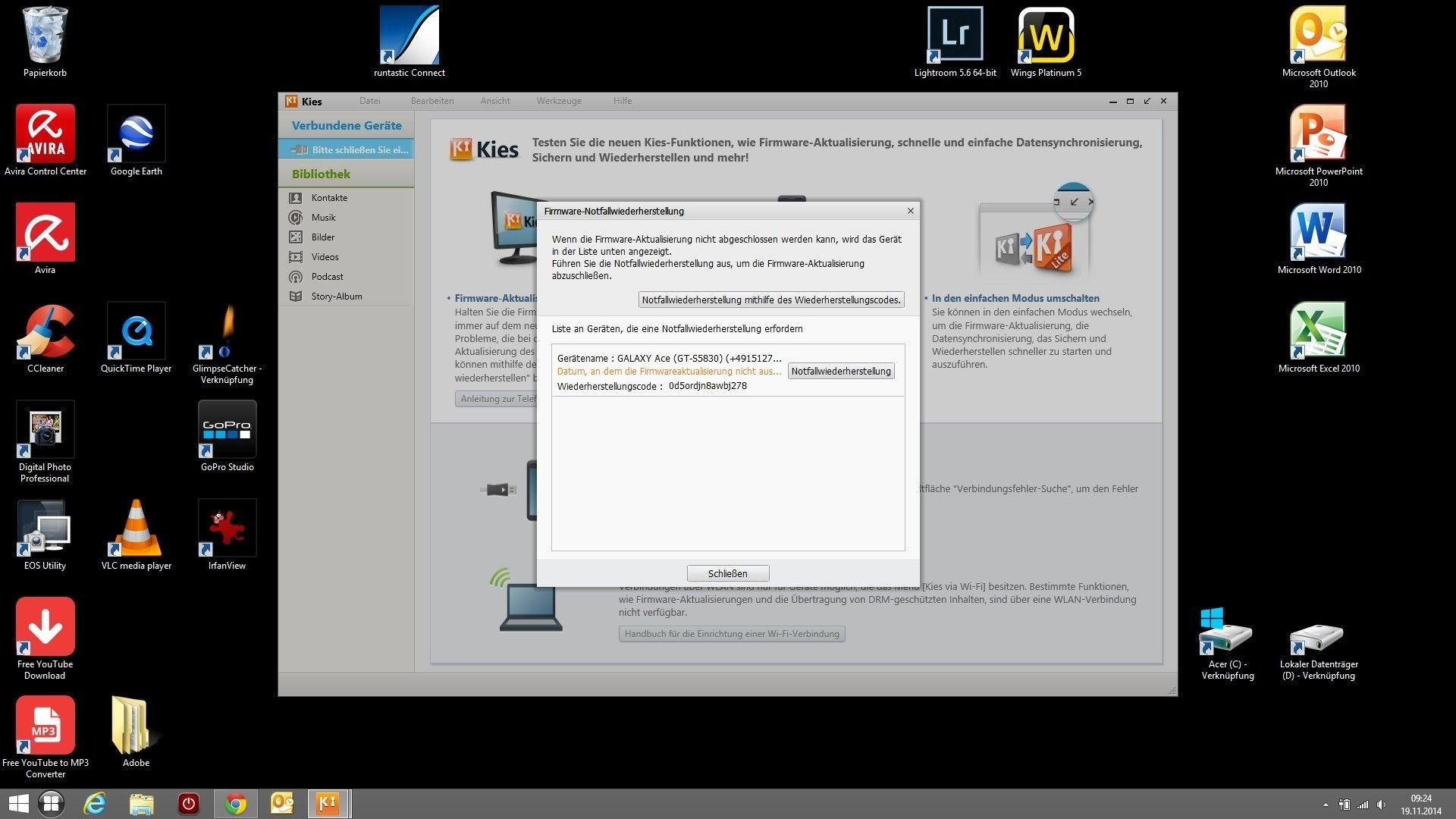This screenshot has width=1456, height=819.
Task: Select 'Bitte schließen Sie ei...' device entry
Action: click(347, 149)
